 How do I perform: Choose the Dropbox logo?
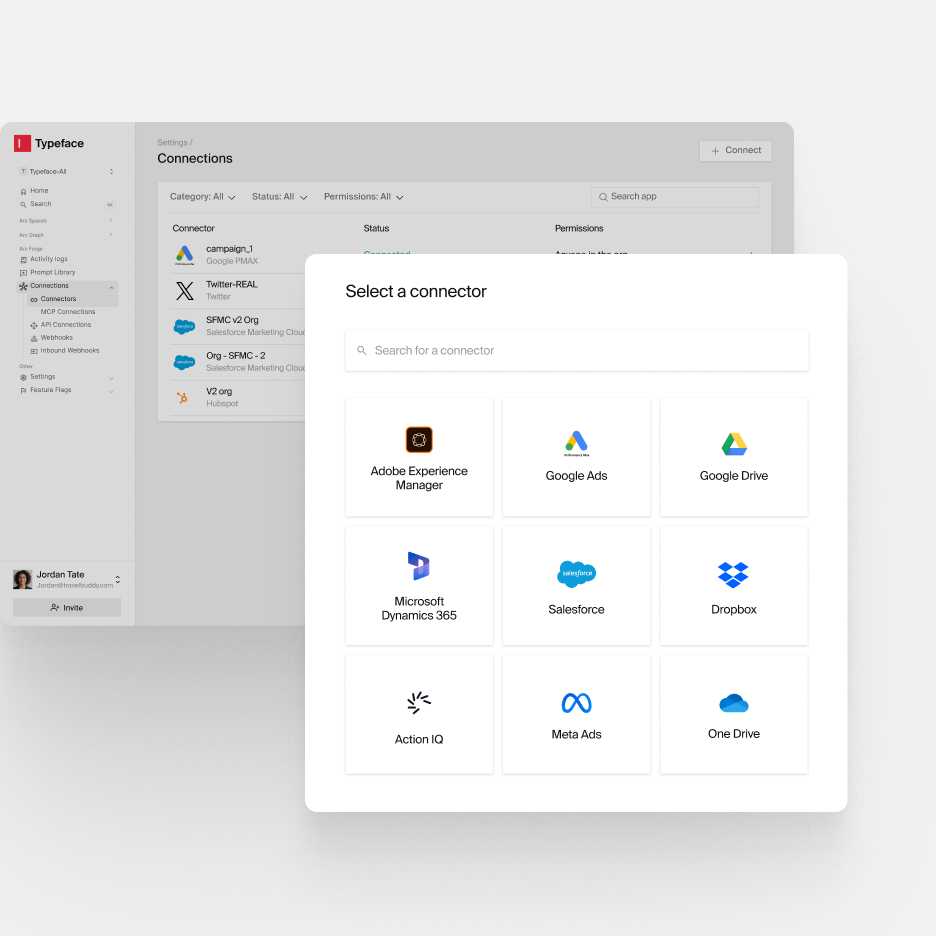click(x=733, y=574)
